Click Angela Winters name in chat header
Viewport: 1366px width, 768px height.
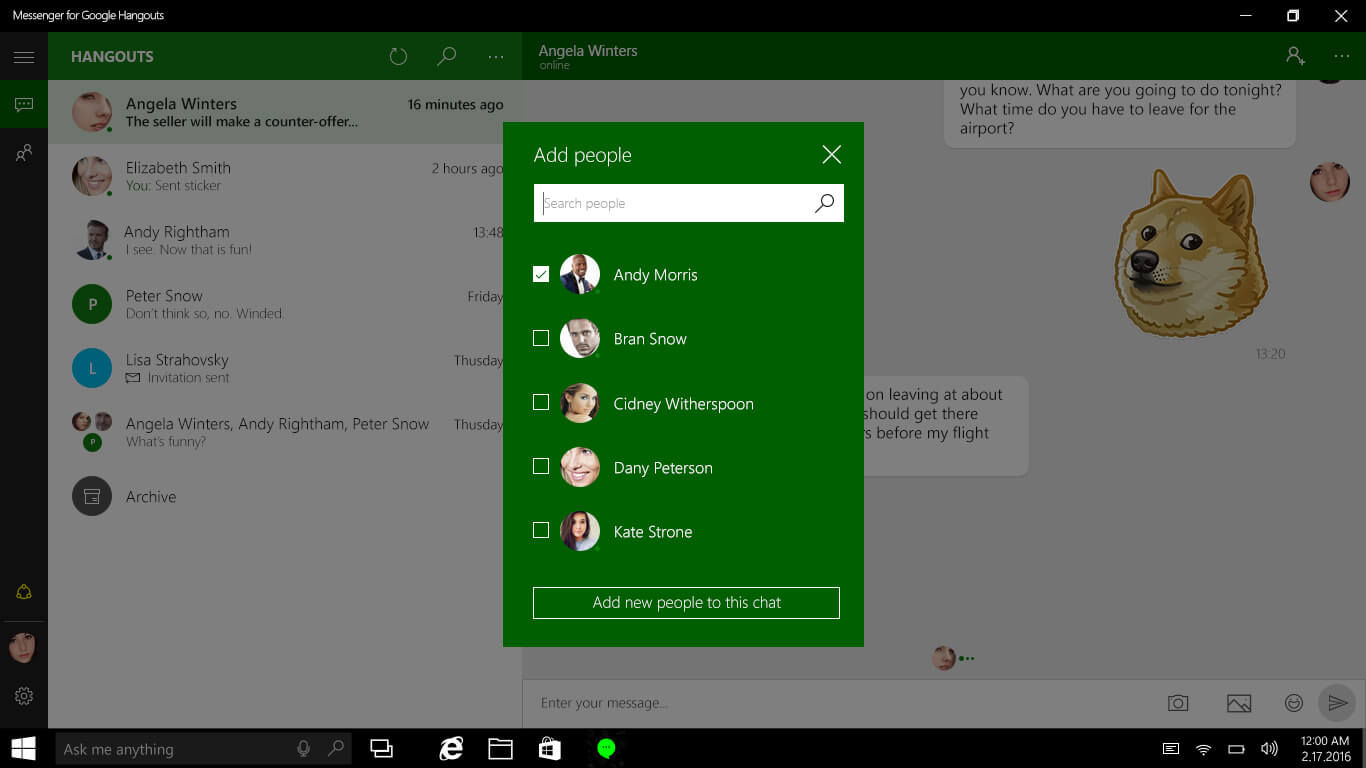(x=588, y=50)
